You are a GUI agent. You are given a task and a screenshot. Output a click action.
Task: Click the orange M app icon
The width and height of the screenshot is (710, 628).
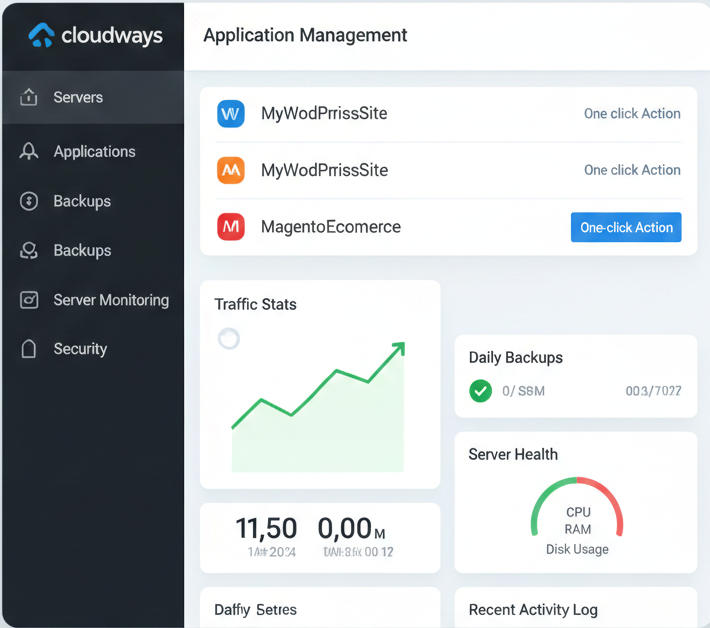231,170
